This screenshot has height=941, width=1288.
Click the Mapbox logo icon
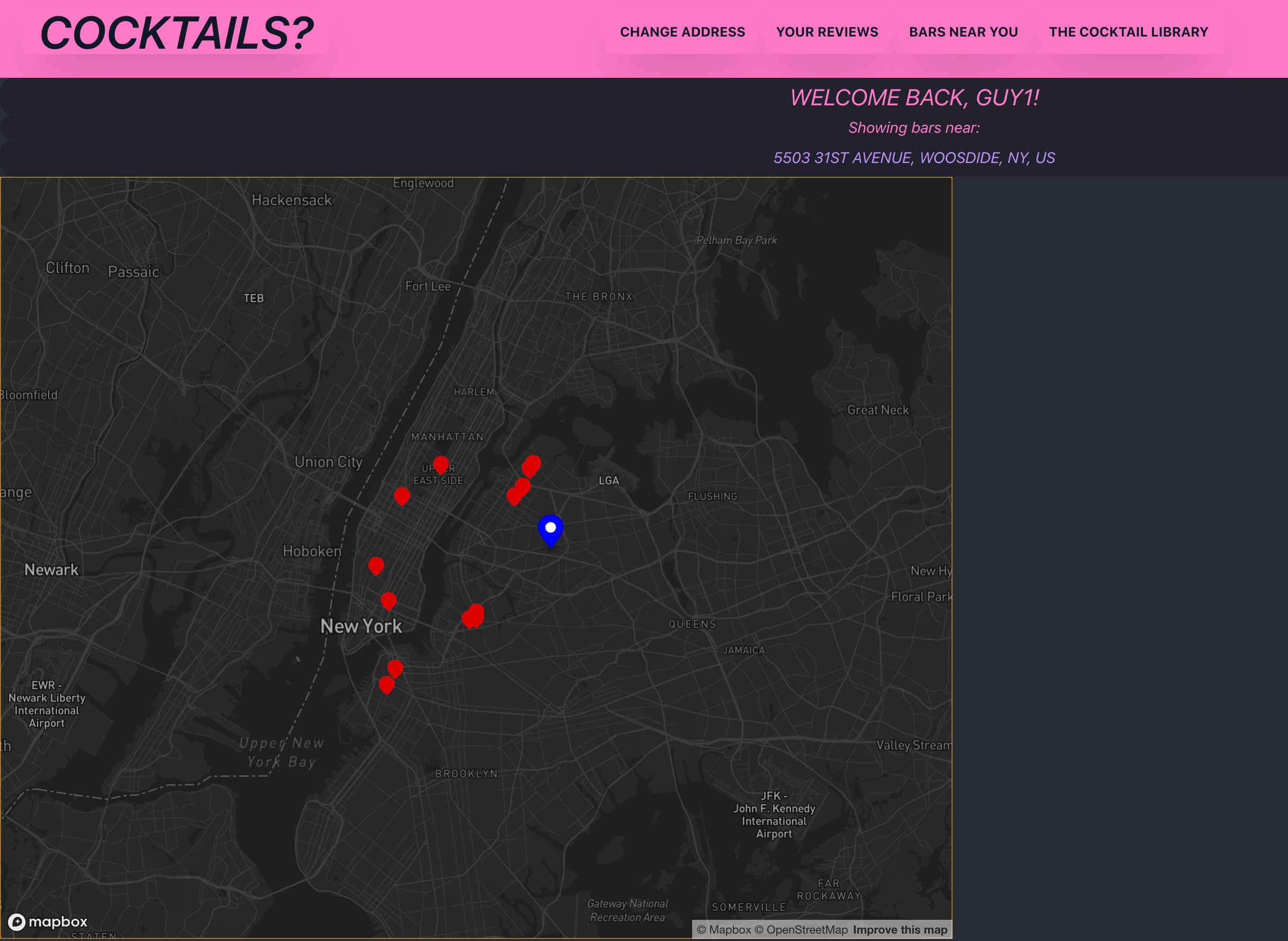point(17,921)
